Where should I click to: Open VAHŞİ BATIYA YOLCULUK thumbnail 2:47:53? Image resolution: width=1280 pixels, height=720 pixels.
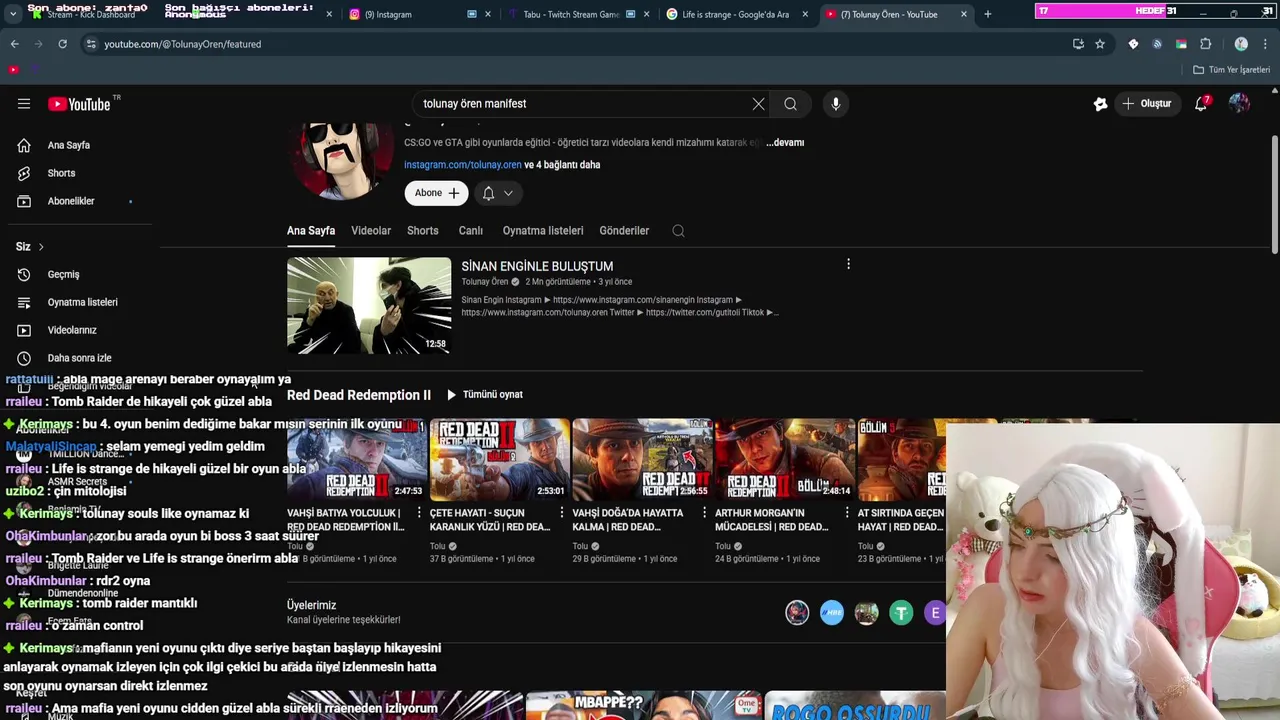click(x=356, y=460)
